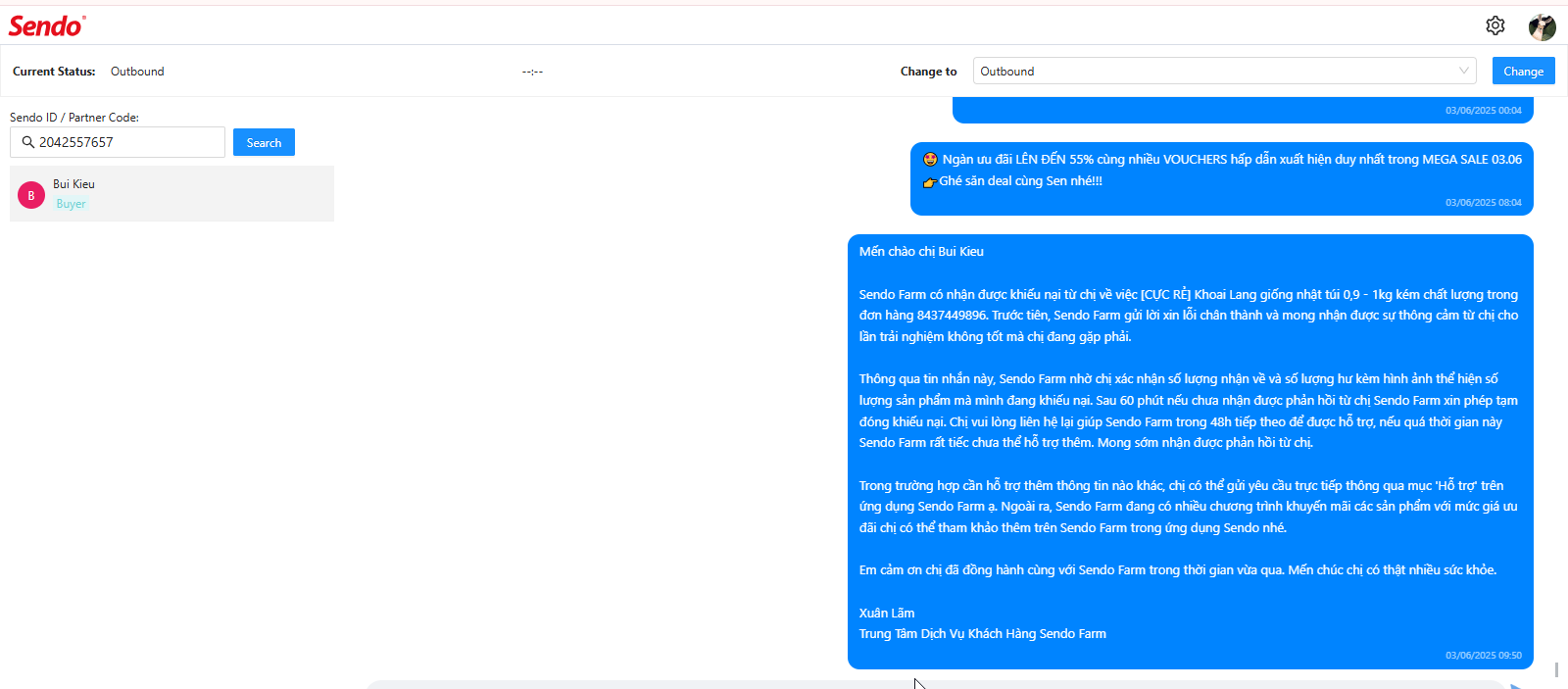The width and height of the screenshot is (1568, 689).
Task: Click the Change to dropdown arrow
Action: click(x=1463, y=71)
